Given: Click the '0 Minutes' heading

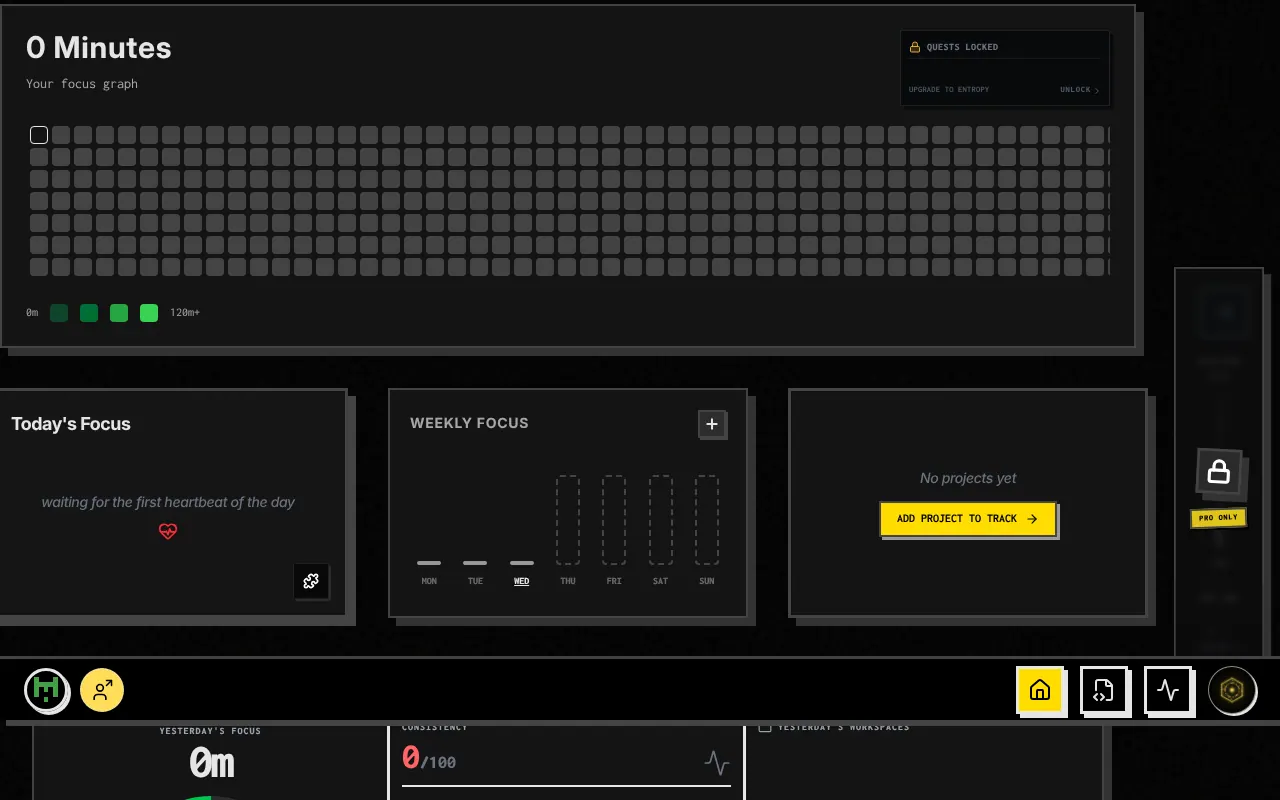Looking at the screenshot, I should point(99,48).
